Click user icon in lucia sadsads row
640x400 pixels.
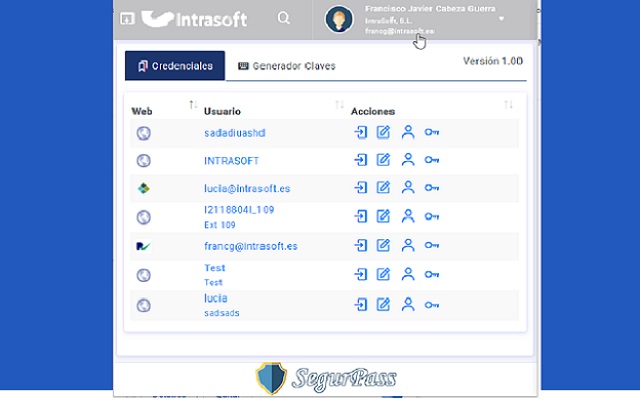click(408, 304)
